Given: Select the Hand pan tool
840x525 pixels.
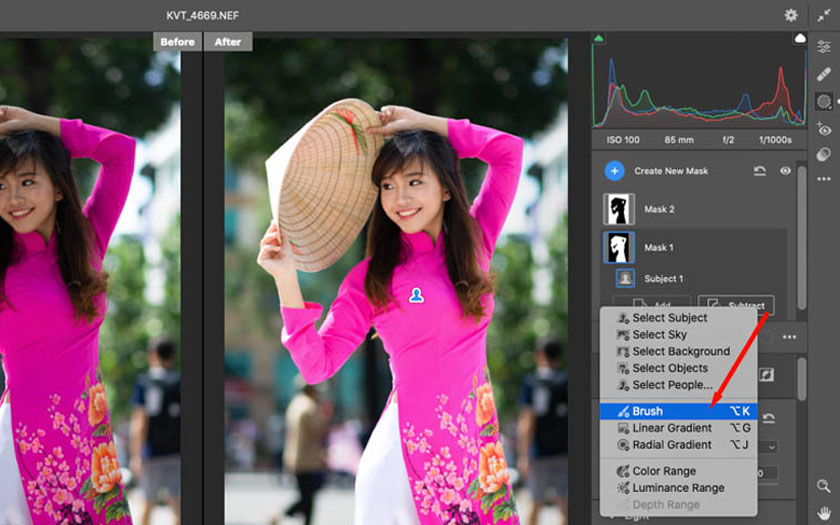Looking at the screenshot, I should (824, 512).
